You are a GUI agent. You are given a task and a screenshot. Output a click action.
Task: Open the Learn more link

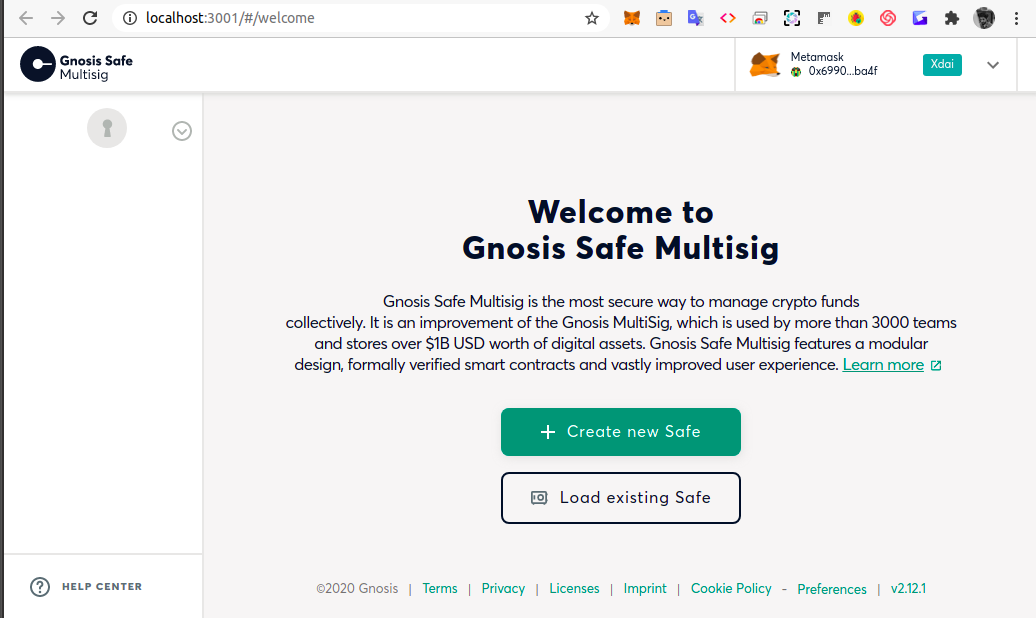[883, 365]
